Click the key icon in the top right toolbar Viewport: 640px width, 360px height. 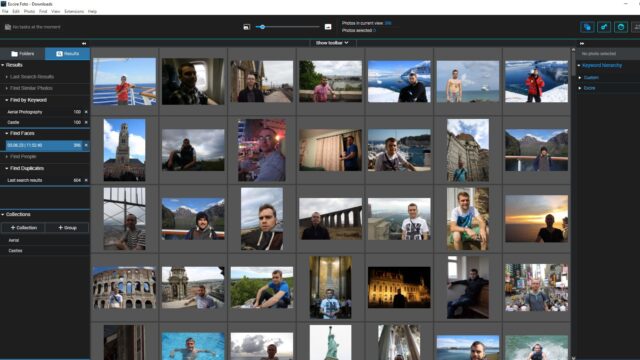[604, 27]
